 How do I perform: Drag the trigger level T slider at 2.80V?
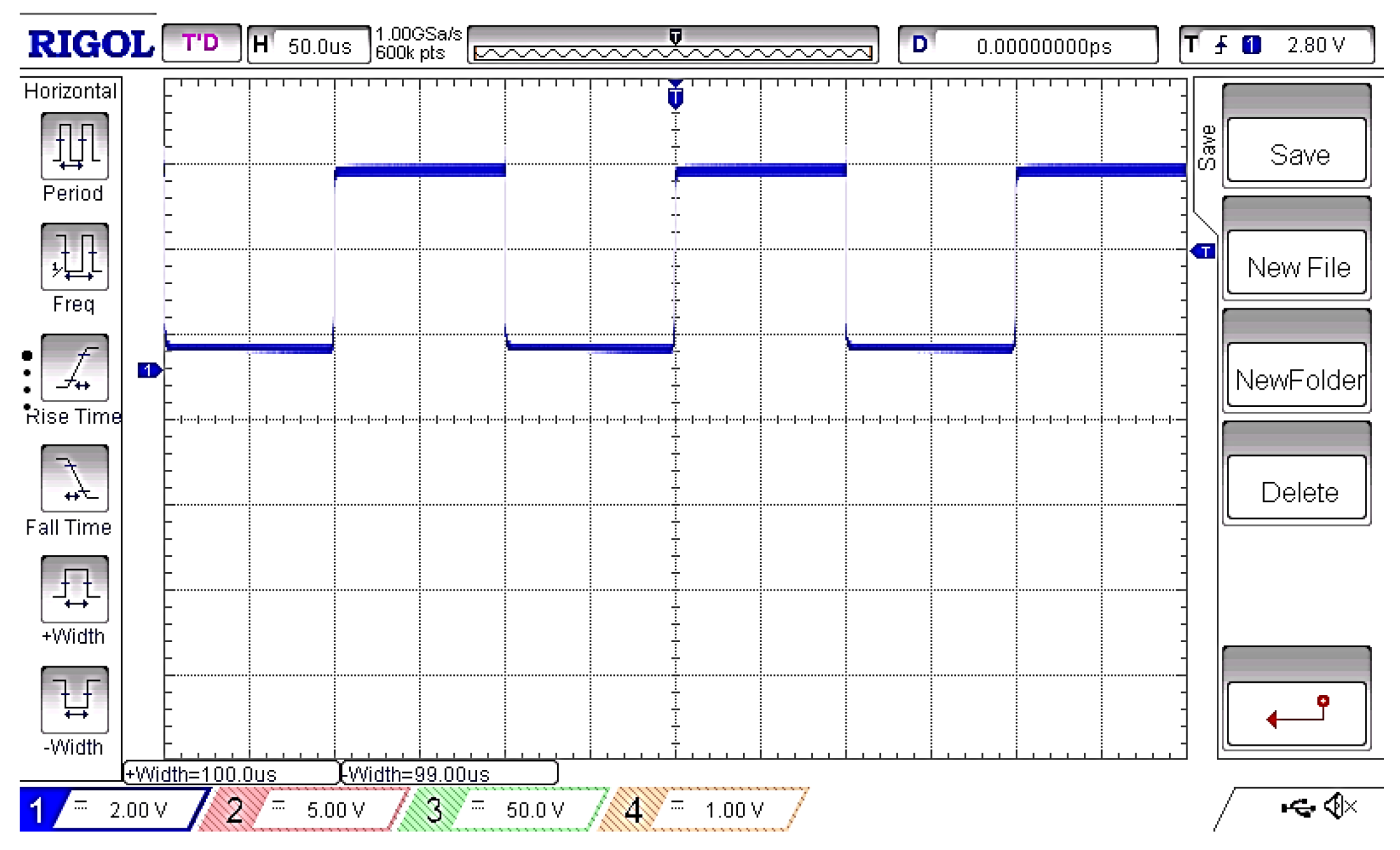1192,250
